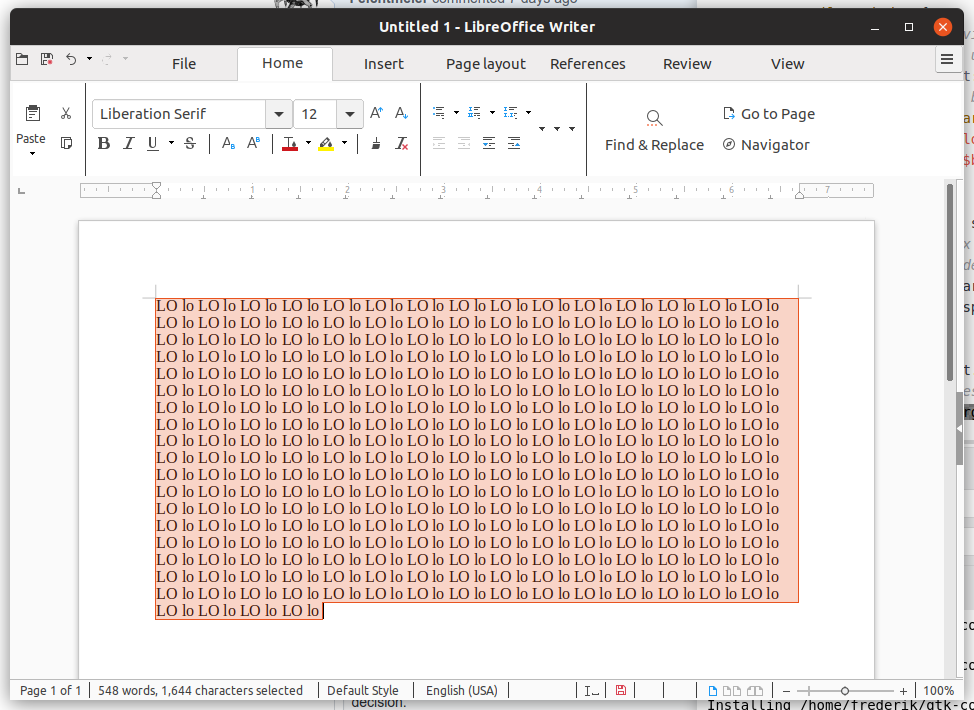Screen dimensions: 974x710
Task: Expand the font size dropdown
Action: tap(350, 114)
